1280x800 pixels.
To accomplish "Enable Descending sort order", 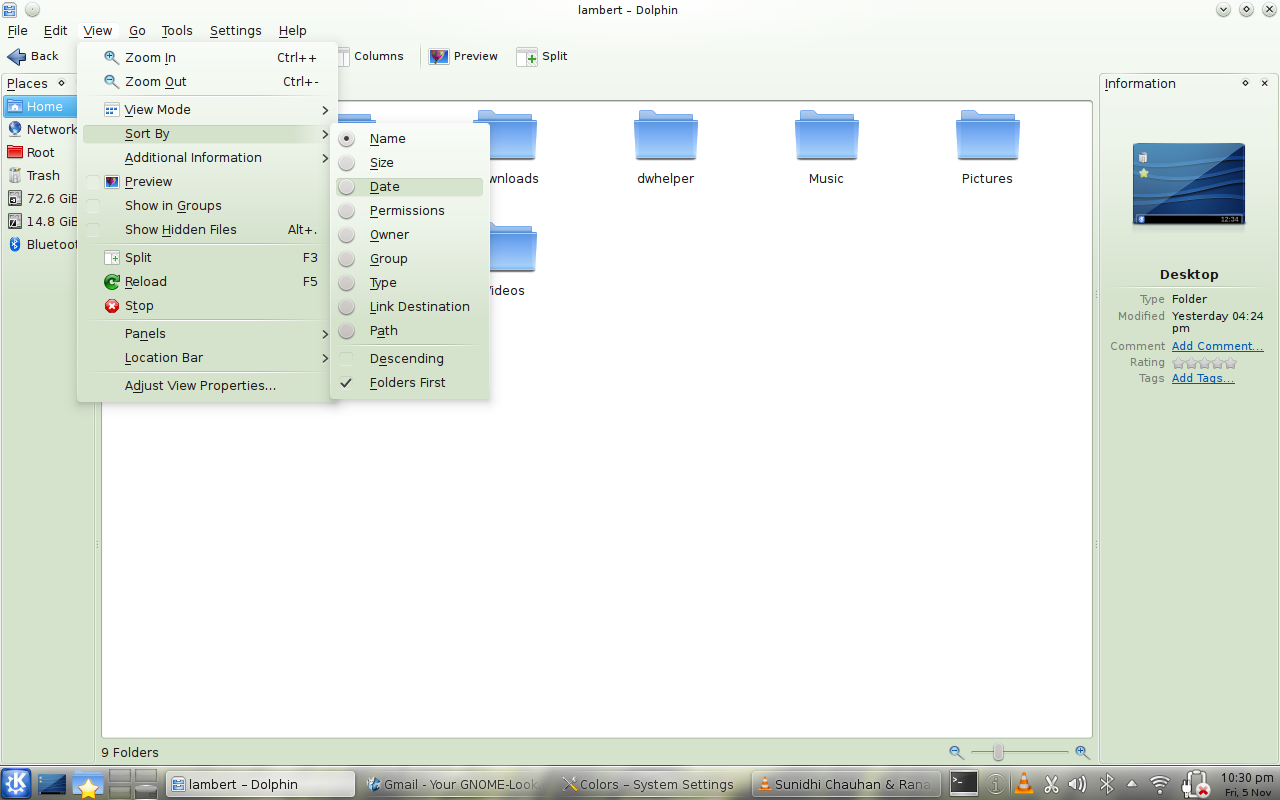I will tap(410, 359).
